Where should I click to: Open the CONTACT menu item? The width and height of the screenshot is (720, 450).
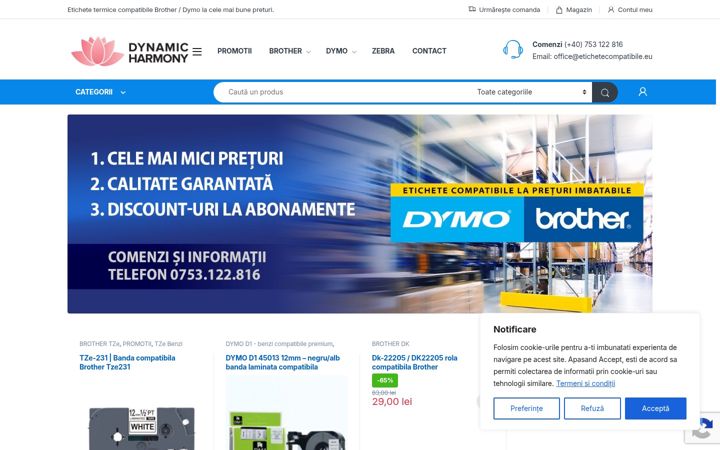click(x=429, y=51)
